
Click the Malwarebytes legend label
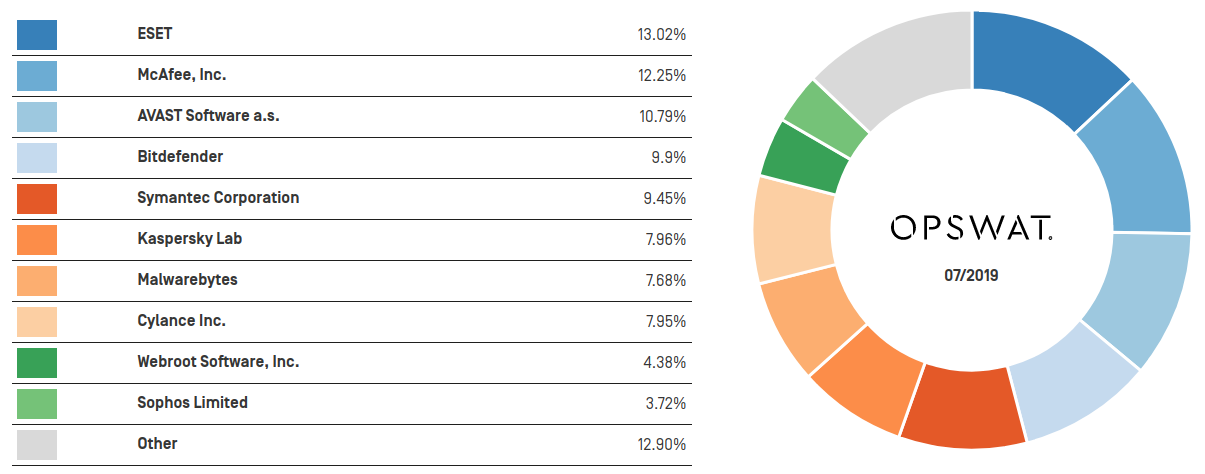pyautogui.click(x=187, y=280)
